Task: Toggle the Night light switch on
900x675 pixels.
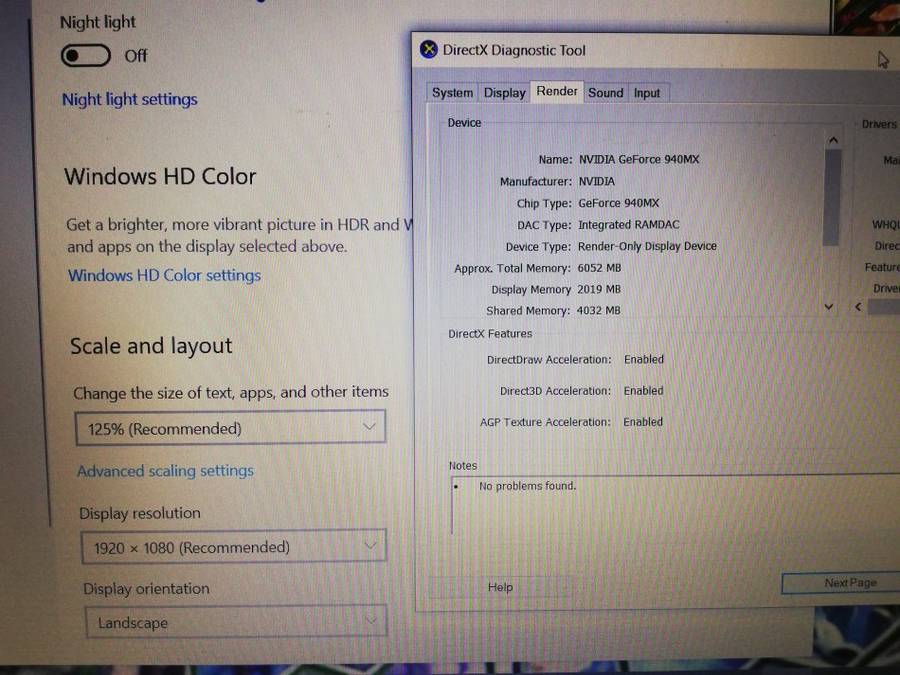Action: tap(85, 57)
